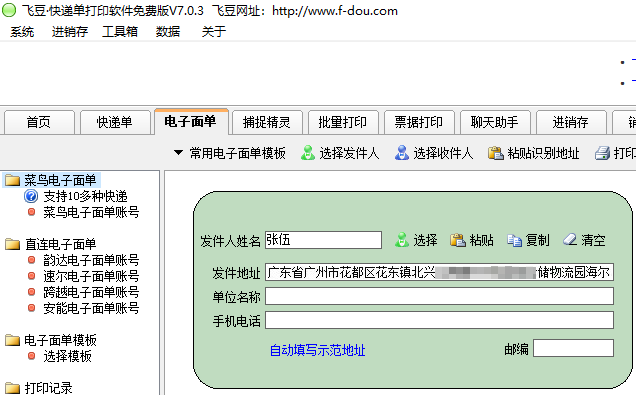636x395 pixels.
Task: Switch to the 首页 tab
Action: coord(39,122)
